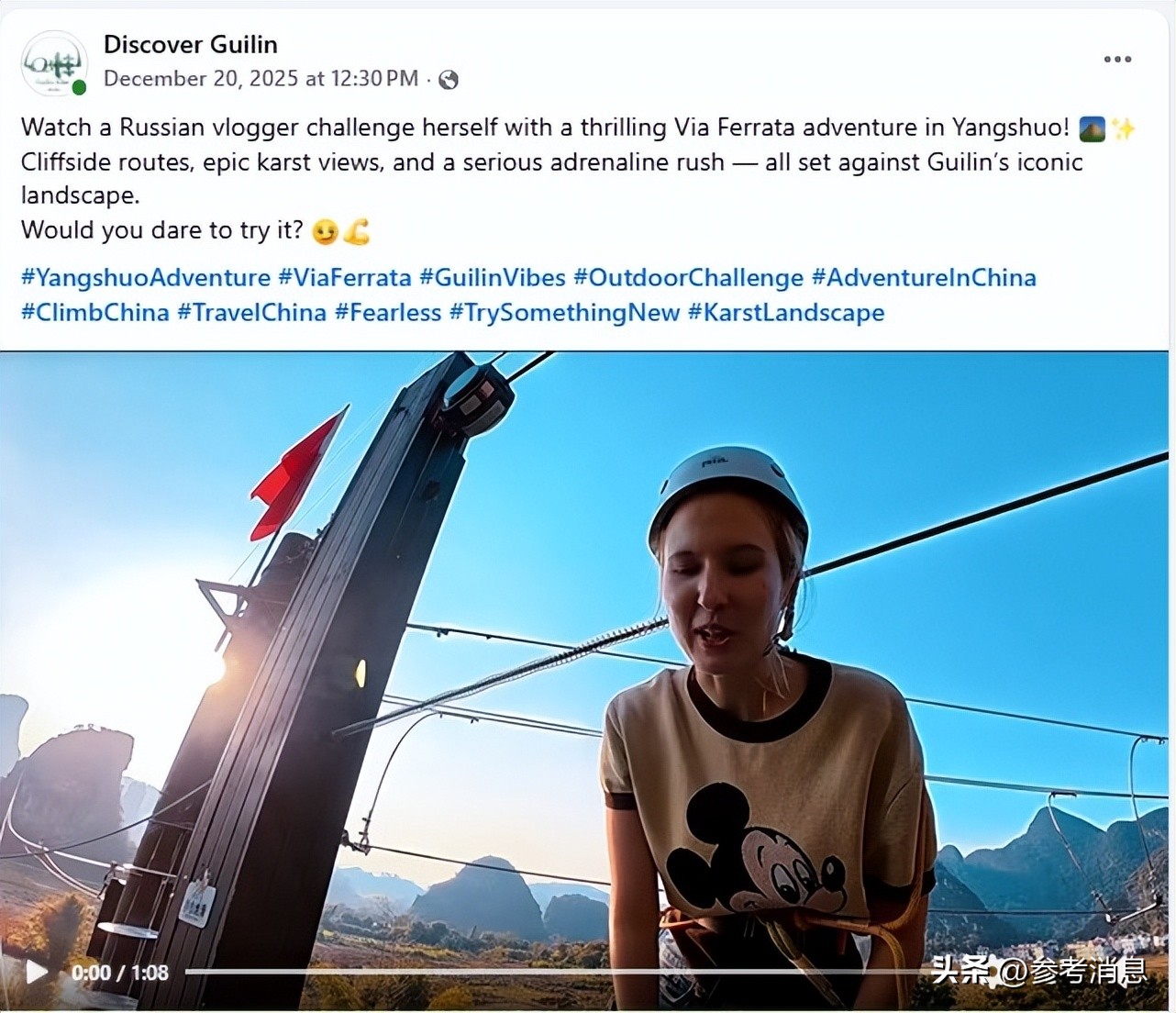Click the globe privacy icon next to timestamp
This screenshot has width=1176, height=1013.
(449, 79)
